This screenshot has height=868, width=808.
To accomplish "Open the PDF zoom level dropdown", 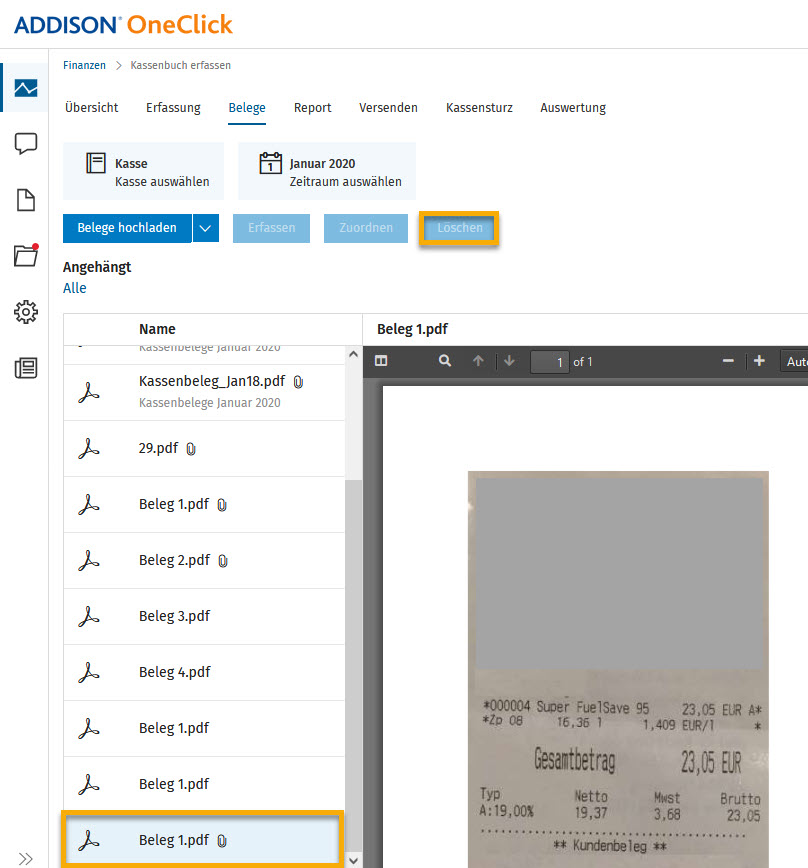I will pyautogui.click(x=794, y=361).
